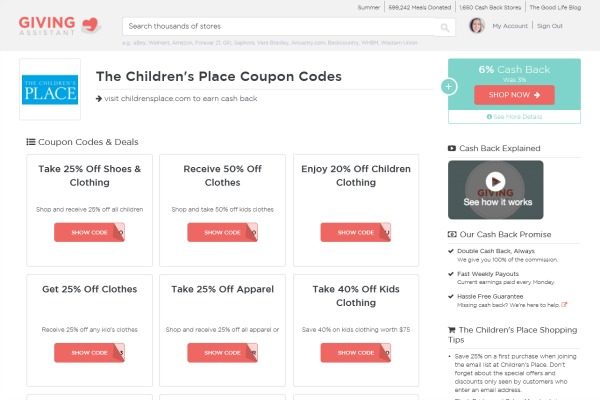
Task: Show code for Take 25% Off Shoes & Clothing
Action: tap(90, 232)
